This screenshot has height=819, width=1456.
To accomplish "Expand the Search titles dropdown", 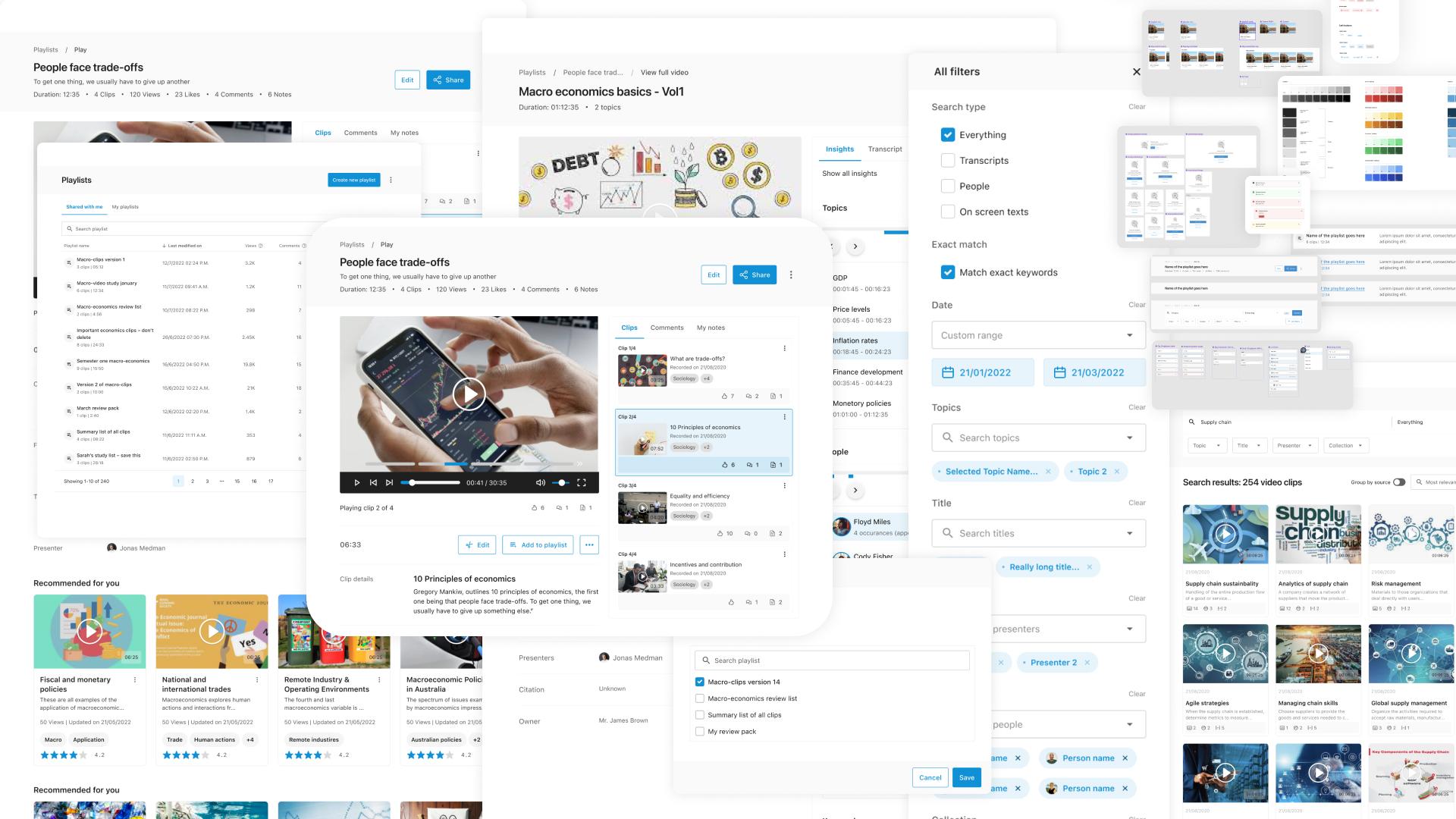I will [x=1039, y=533].
